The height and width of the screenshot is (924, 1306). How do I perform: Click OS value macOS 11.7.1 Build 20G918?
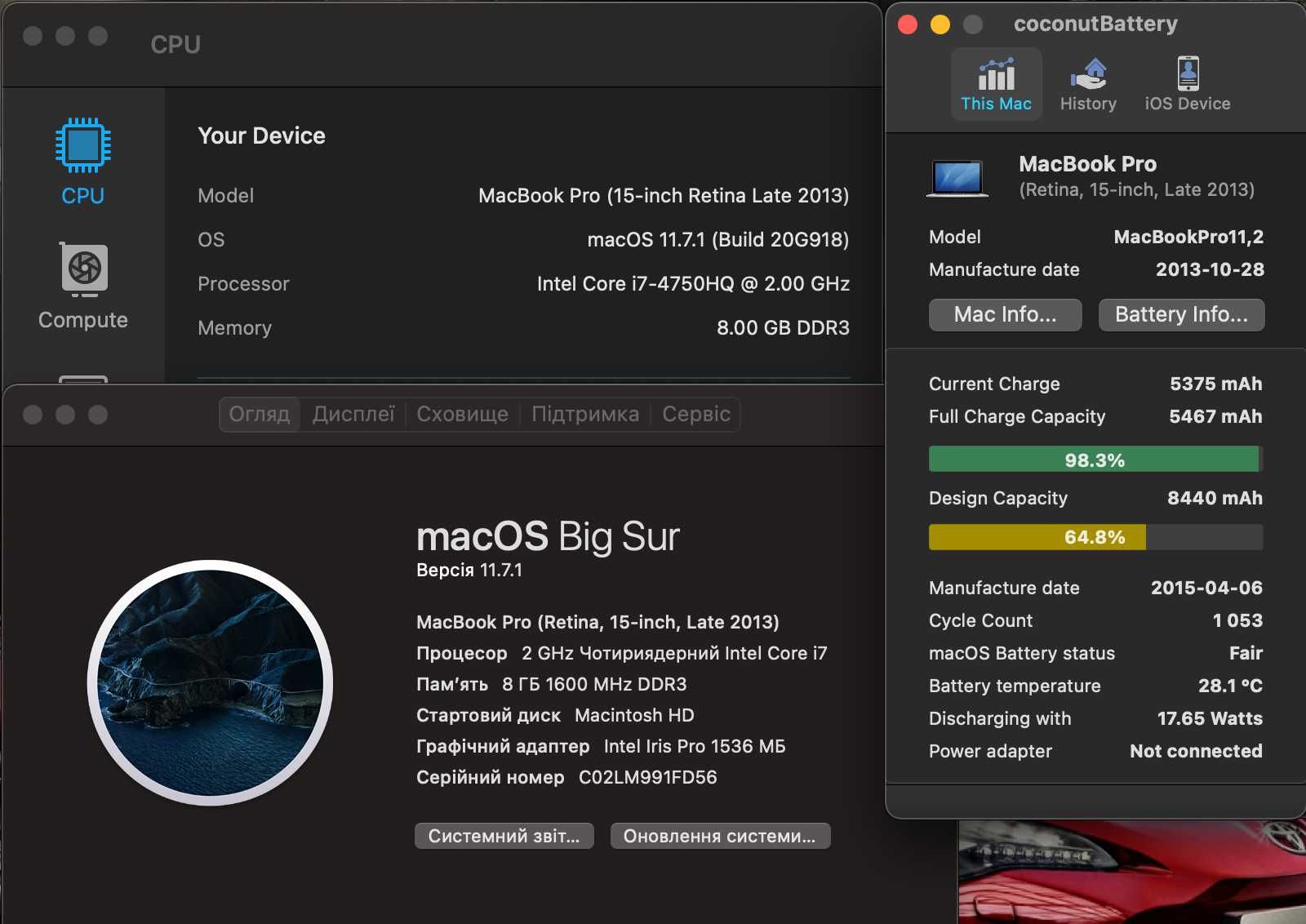[x=718, y=239]
